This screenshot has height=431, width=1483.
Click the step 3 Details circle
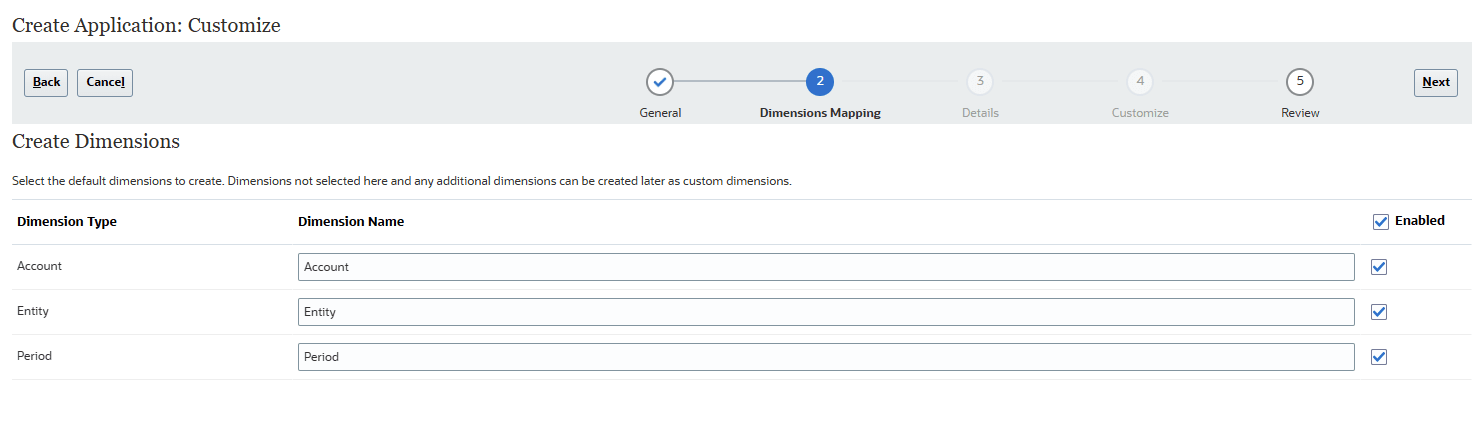pos(980,82)
